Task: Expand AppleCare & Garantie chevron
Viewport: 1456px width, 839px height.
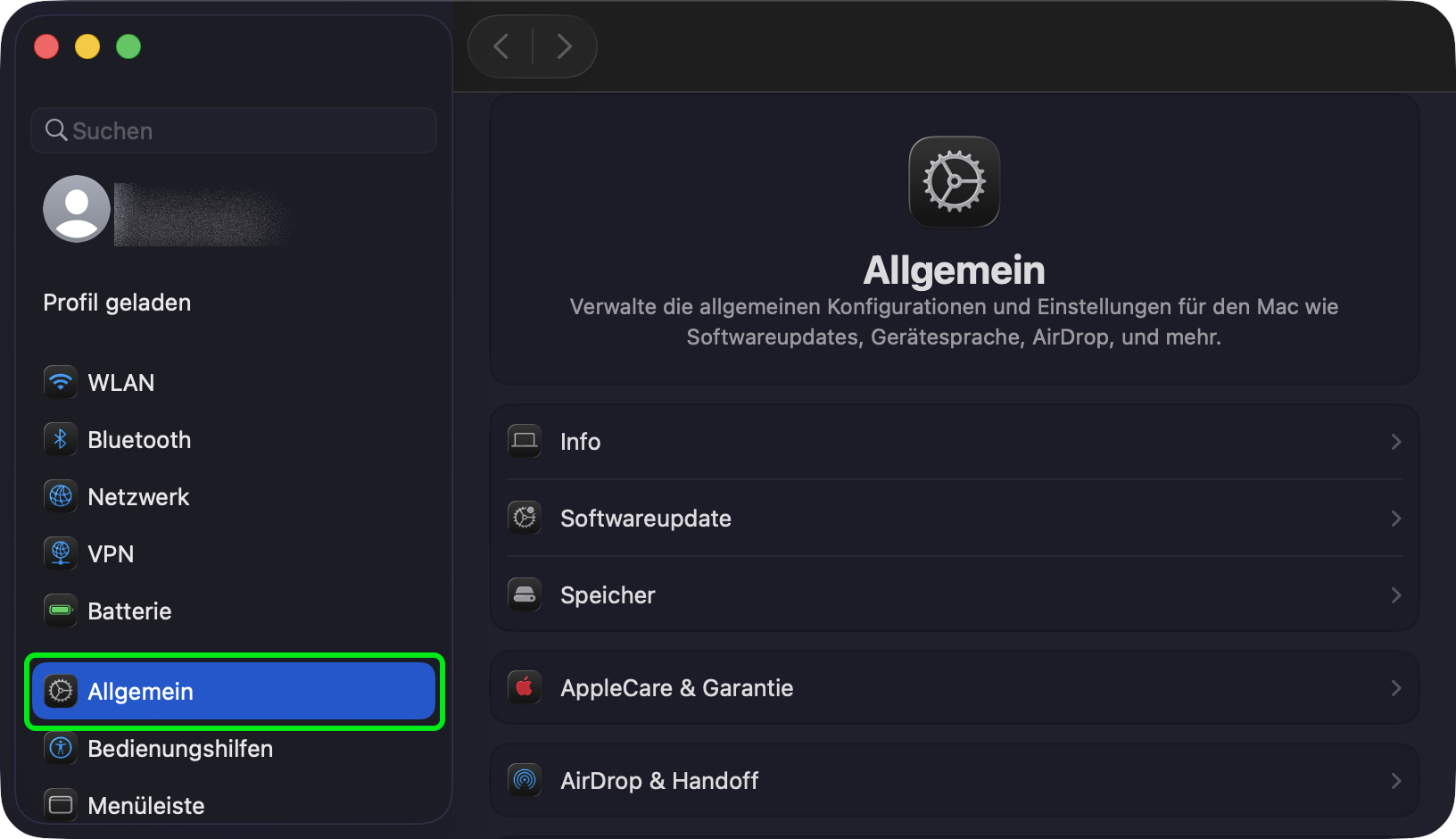Action: click(x=1395, y=688)
